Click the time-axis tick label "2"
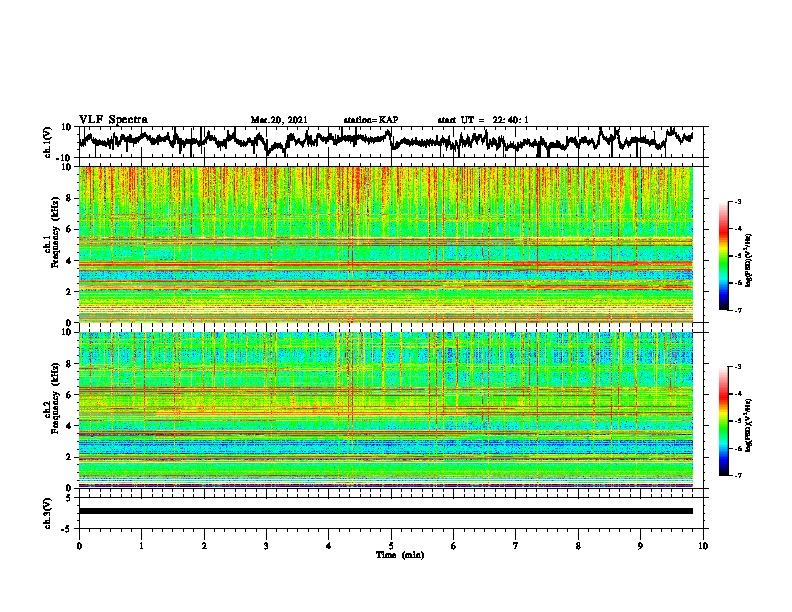Screen dimensions: 792x612 click(x=204, y=546)
